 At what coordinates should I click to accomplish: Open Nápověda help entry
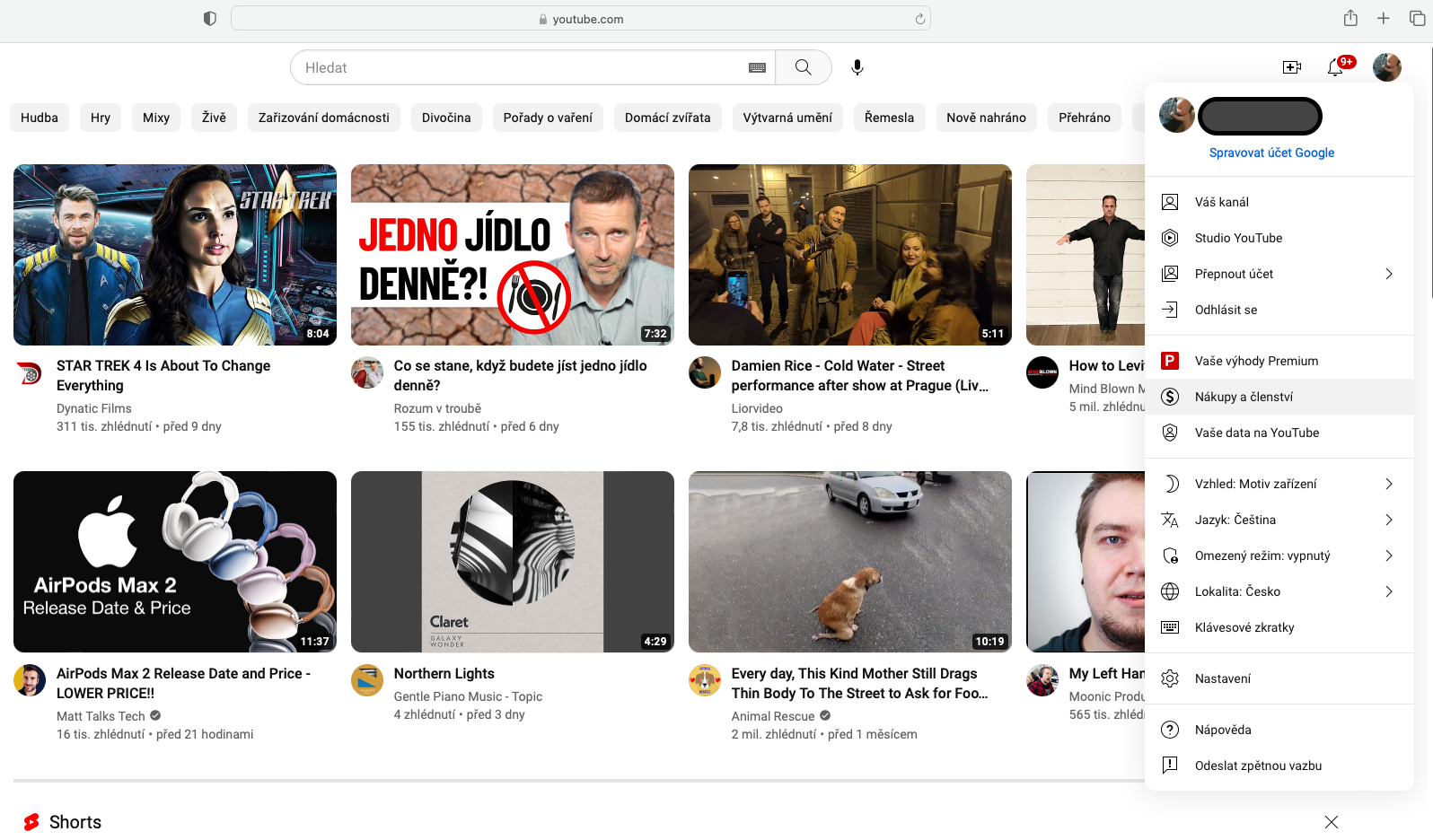pyautogui.click(x=1279, y=730)
